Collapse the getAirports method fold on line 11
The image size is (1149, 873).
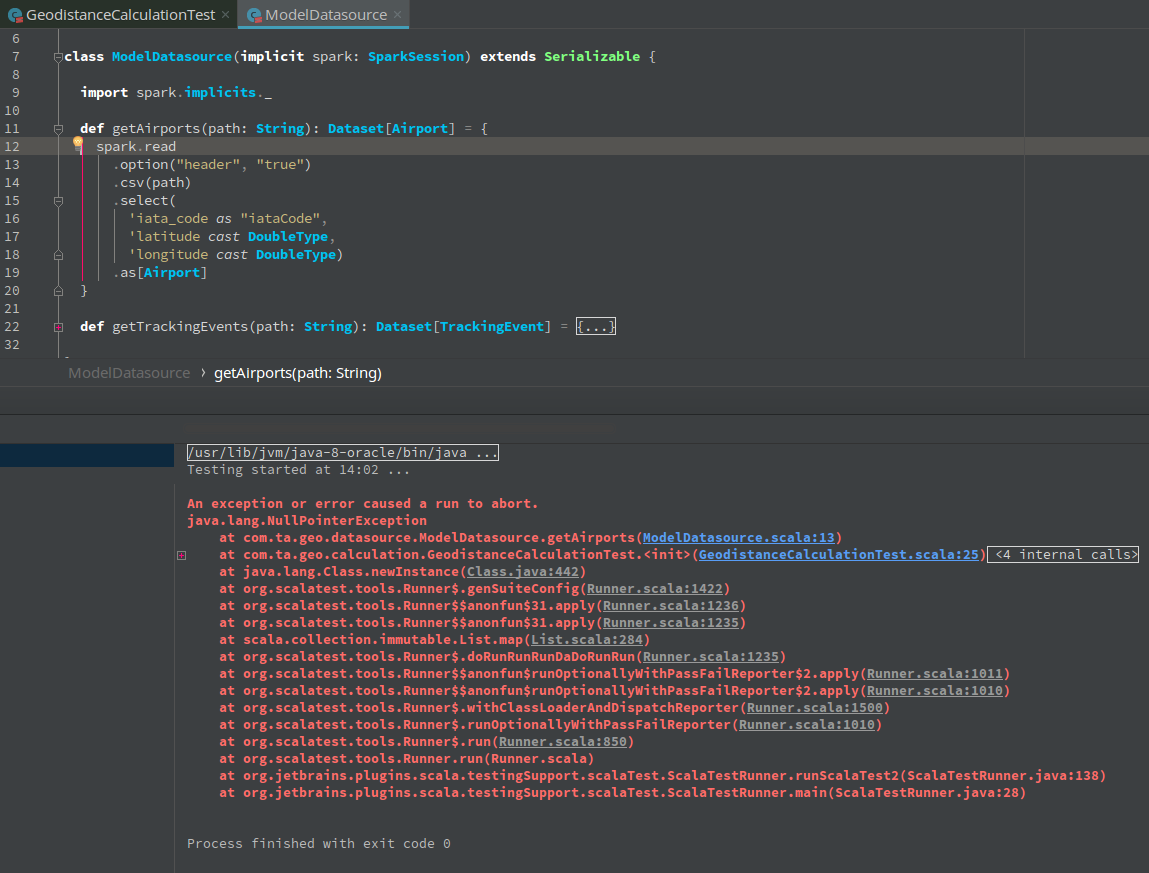(58, 129)
